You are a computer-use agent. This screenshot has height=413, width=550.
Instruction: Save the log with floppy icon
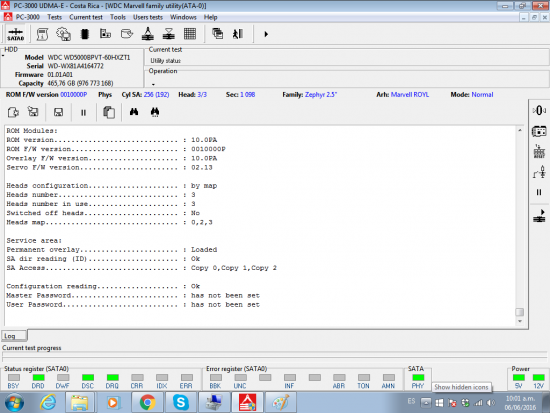pos(58,112)
